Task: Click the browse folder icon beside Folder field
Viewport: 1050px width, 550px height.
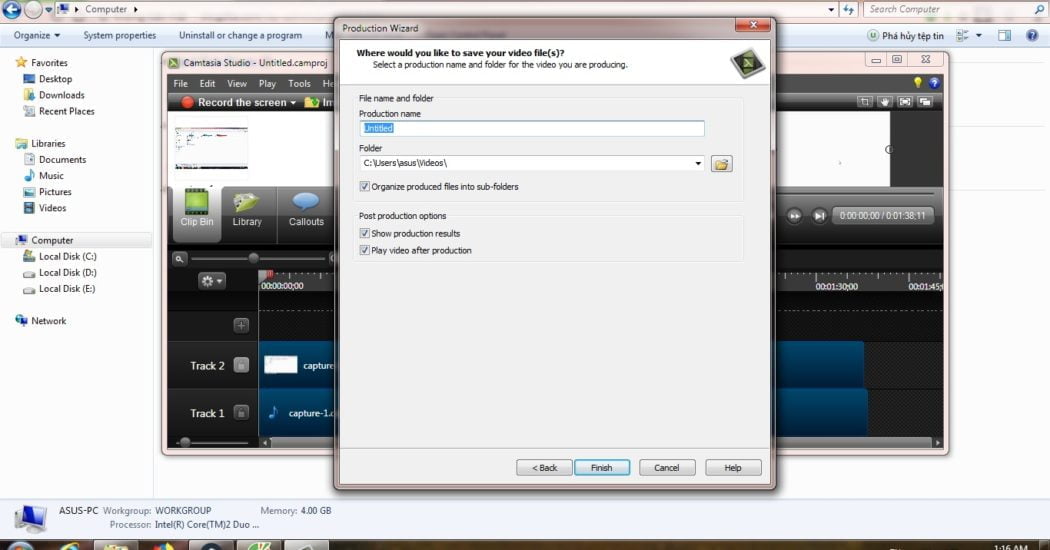Action: click(x=721, y=163)
